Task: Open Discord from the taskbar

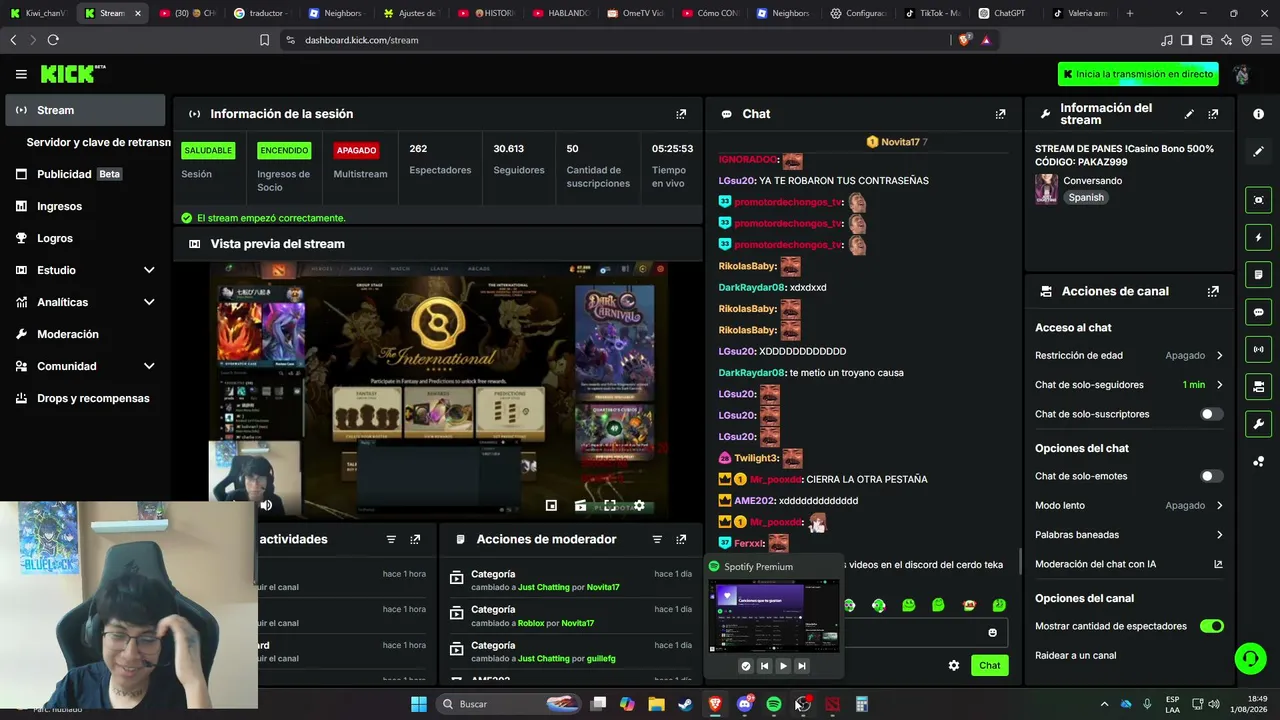Action: (744, 704)
